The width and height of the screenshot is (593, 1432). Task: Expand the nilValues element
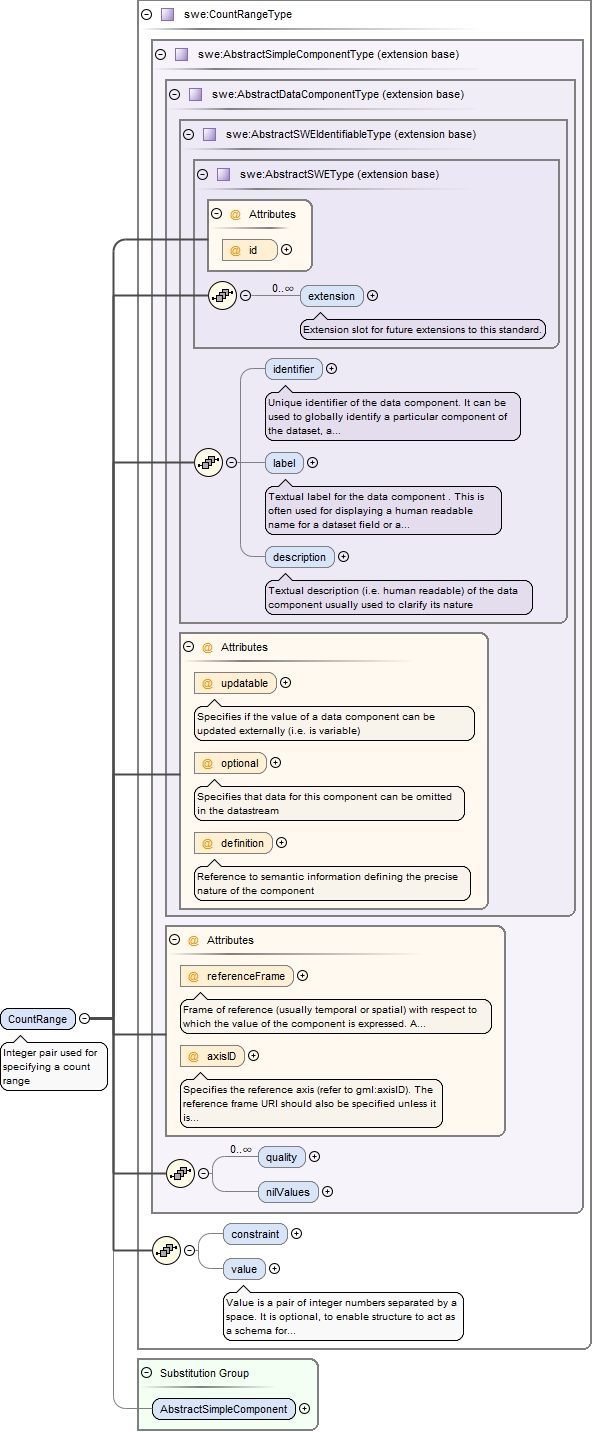pyautogui.click(x=327, y=1192)
